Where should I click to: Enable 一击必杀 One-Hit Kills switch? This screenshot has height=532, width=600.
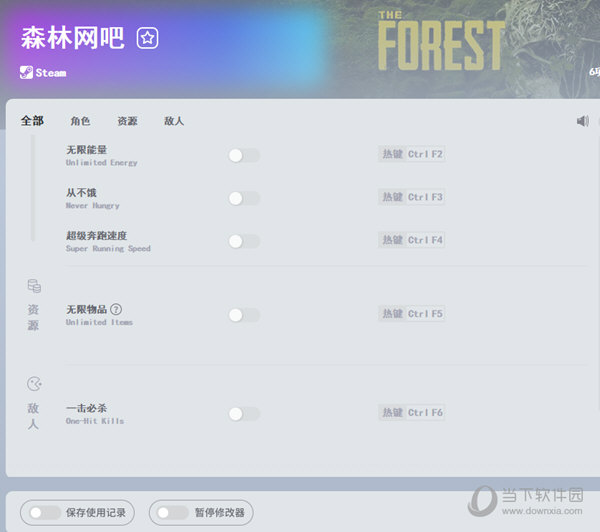244,414
